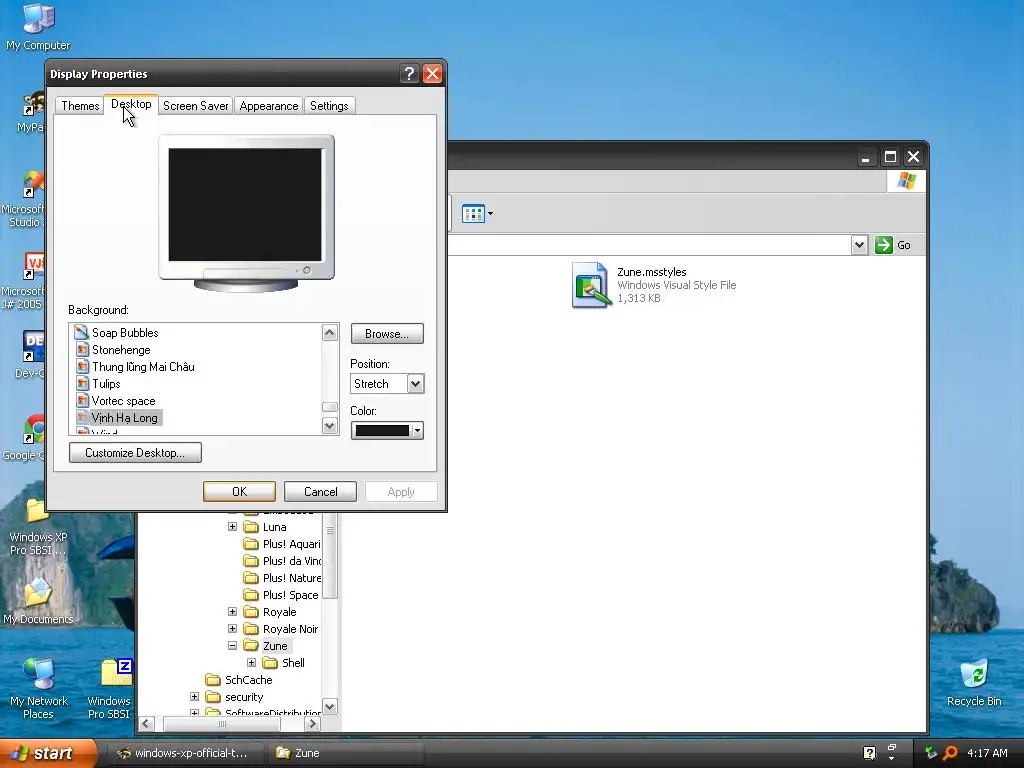
Task: Click the taskbar clock showing 4:17 AM
Action: pos(987,753)
